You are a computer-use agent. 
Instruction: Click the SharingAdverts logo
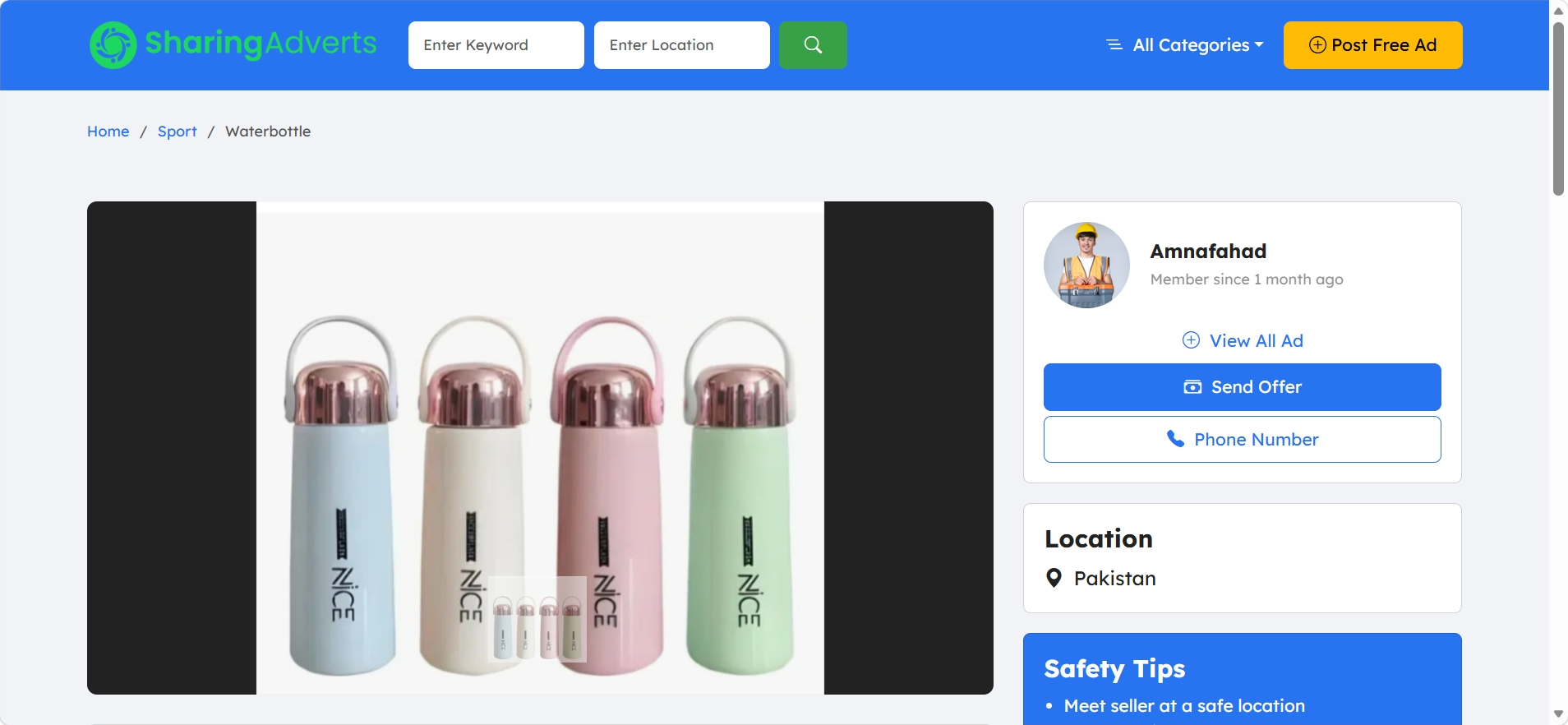coord(233,44)
